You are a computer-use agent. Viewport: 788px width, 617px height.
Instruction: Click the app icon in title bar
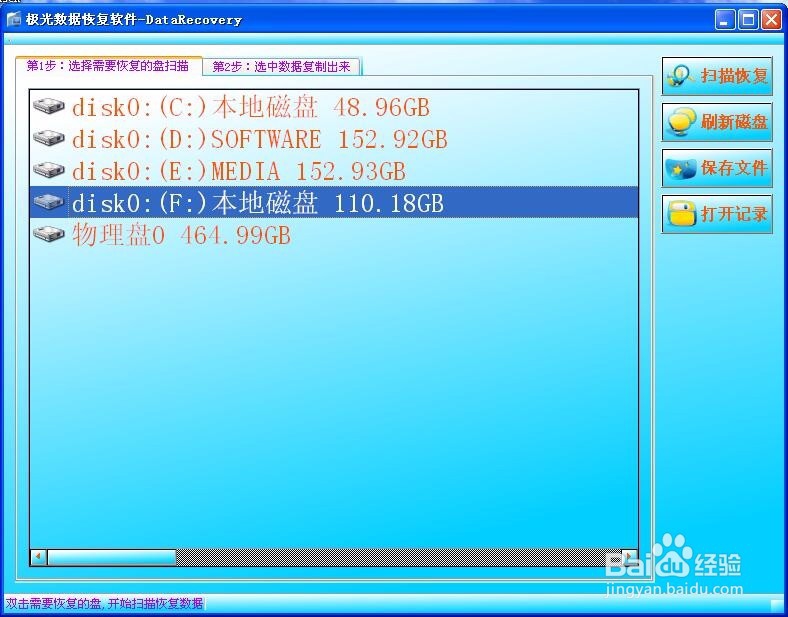14,19
